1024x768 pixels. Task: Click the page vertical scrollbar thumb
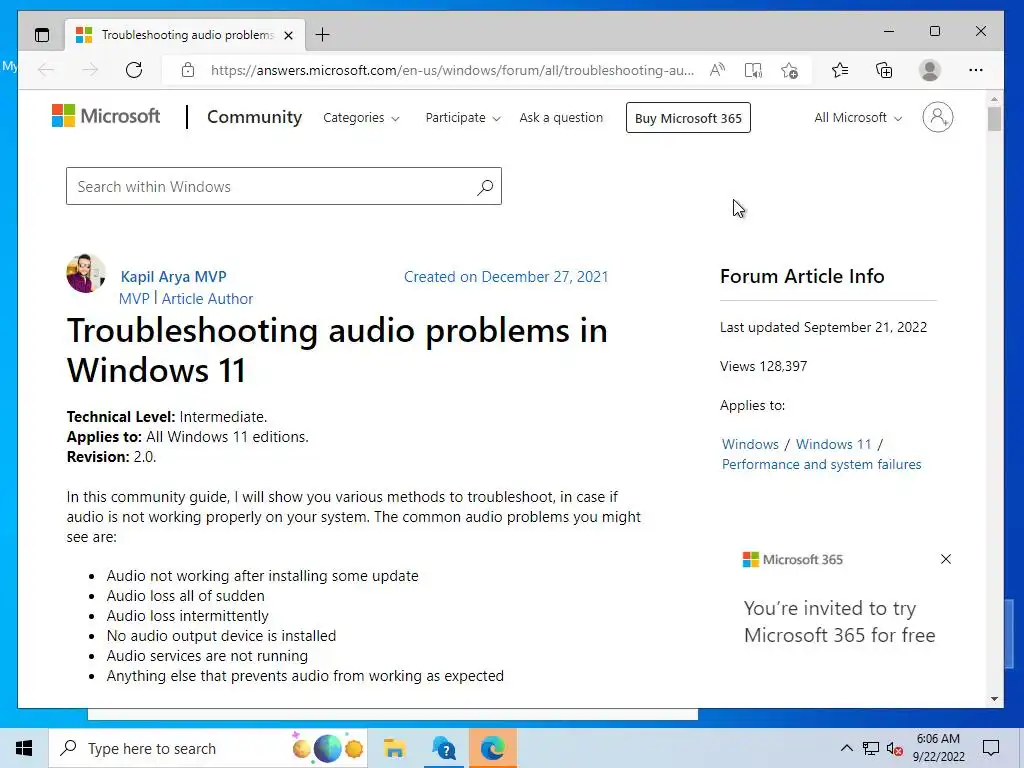click(x=994, y=119)
